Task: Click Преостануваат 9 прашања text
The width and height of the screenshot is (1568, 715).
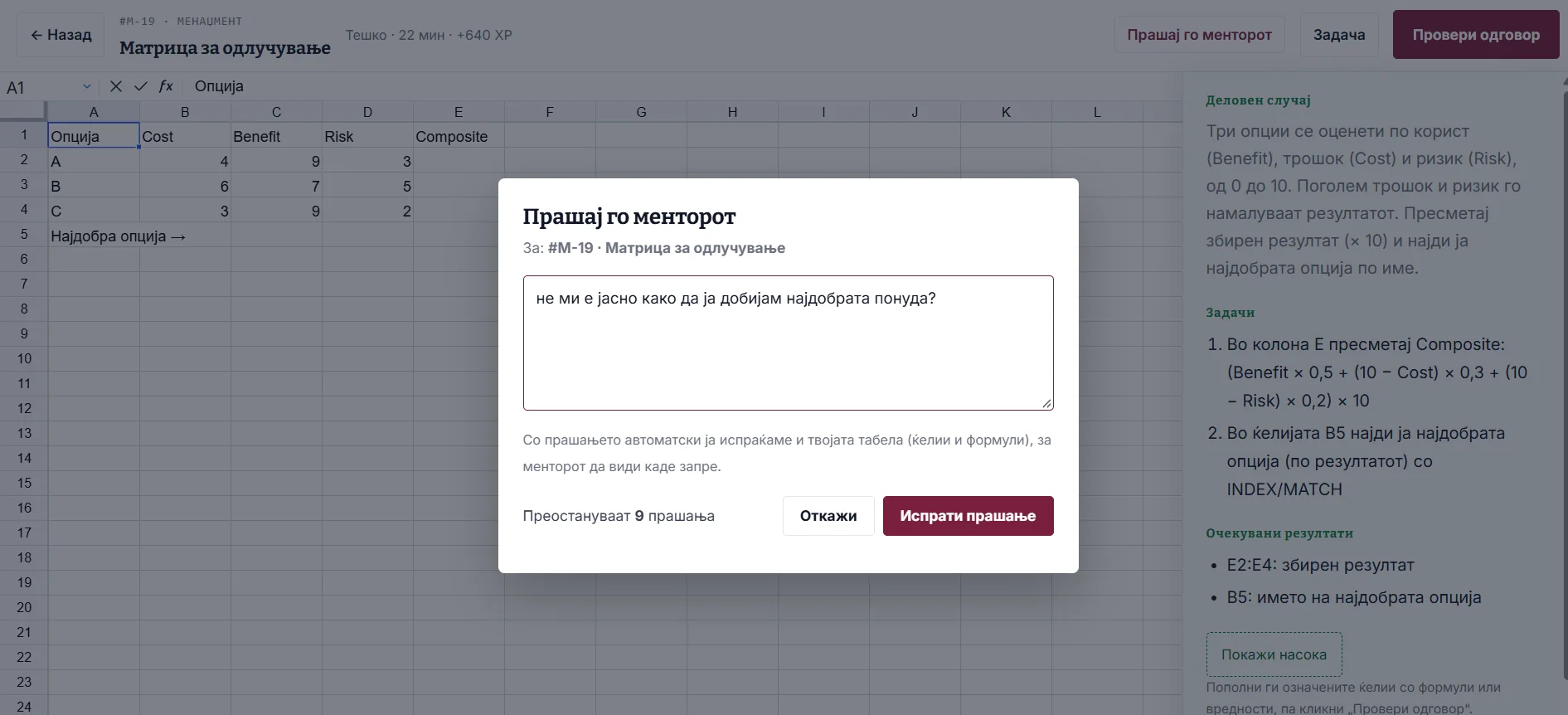Action: pyautogui.click(x=619, y=516)
